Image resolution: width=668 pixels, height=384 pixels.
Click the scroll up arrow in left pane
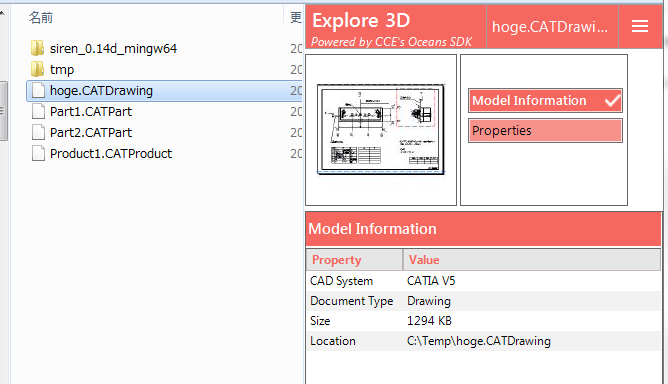pyautogui.click(x=3, y=13)
